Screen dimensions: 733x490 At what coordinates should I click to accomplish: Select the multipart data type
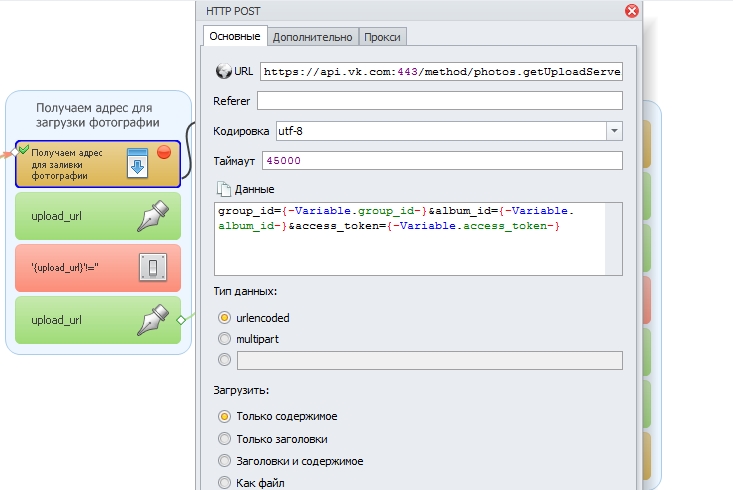[x=224, y=338]
